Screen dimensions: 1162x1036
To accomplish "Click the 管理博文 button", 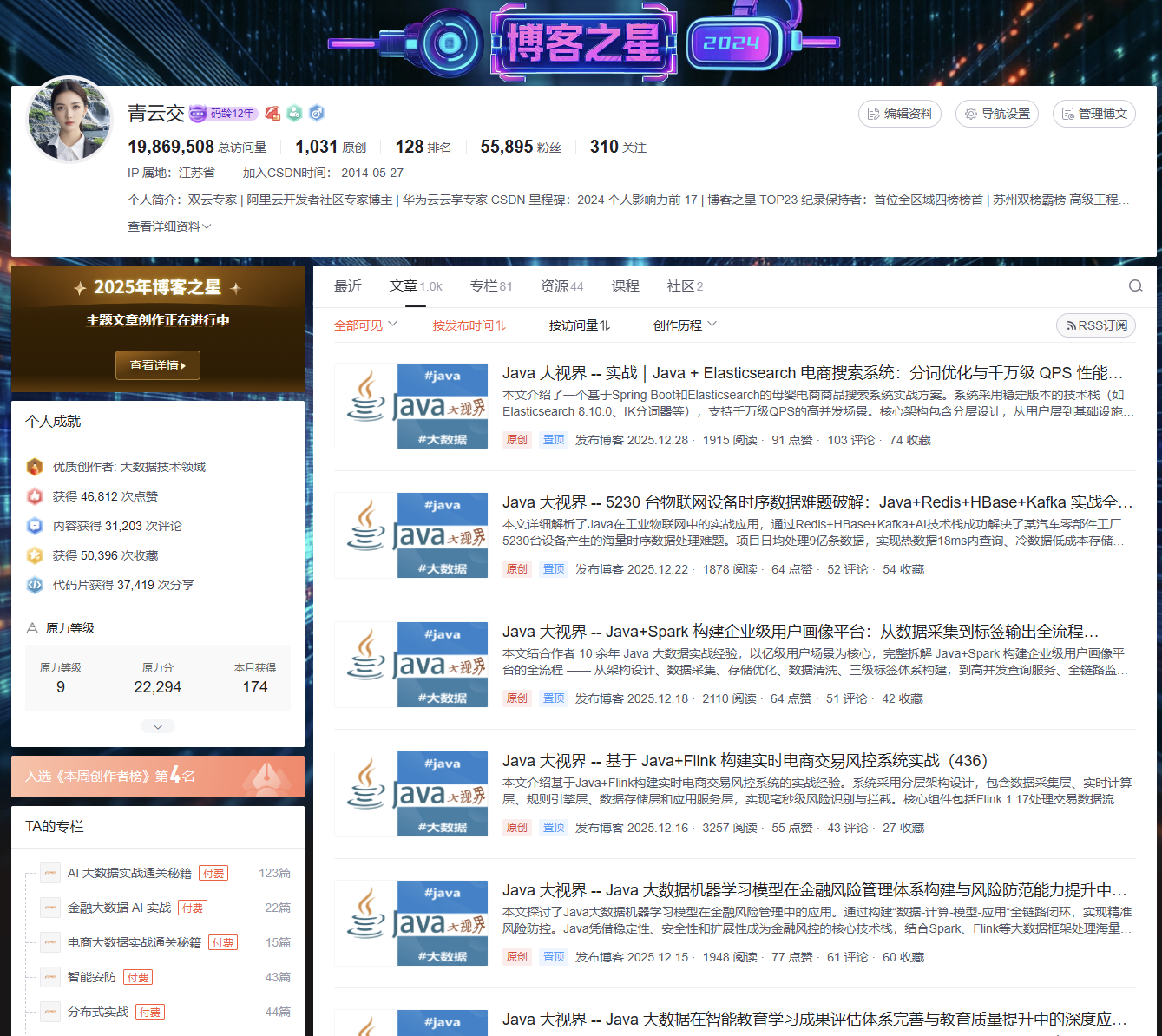I will tap(1094, 114).
